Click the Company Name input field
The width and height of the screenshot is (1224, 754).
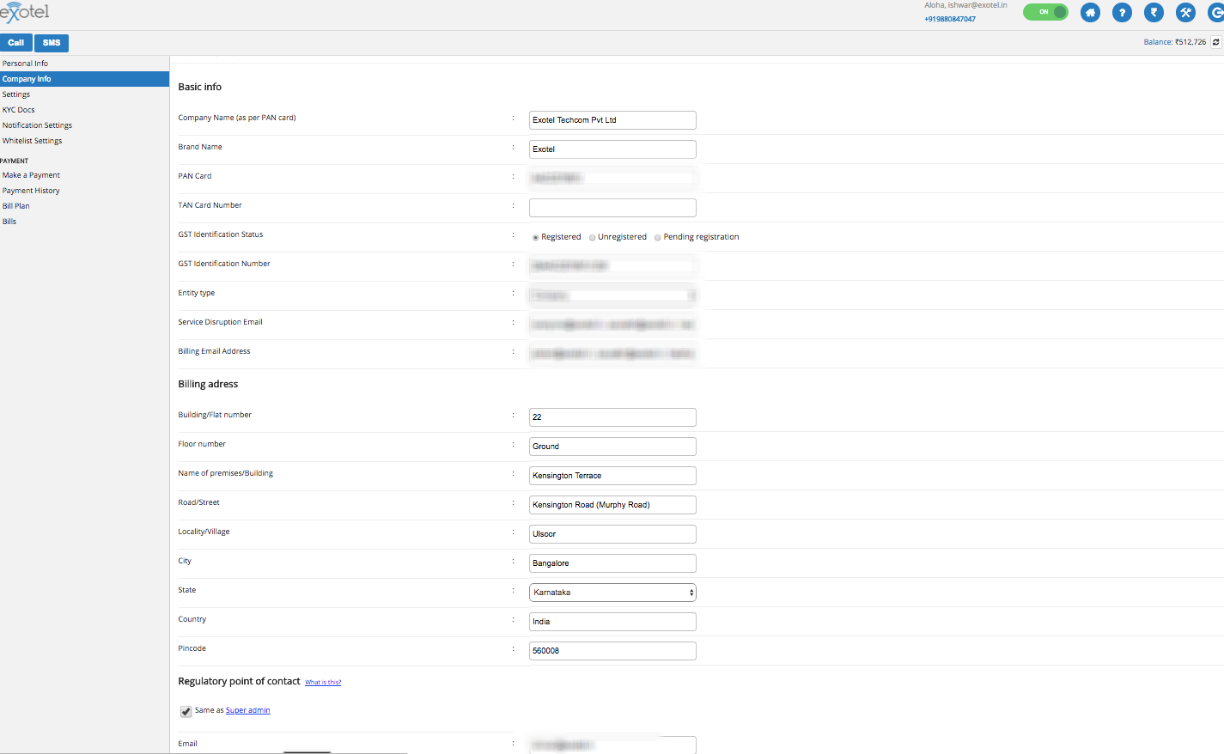[612, 120]
